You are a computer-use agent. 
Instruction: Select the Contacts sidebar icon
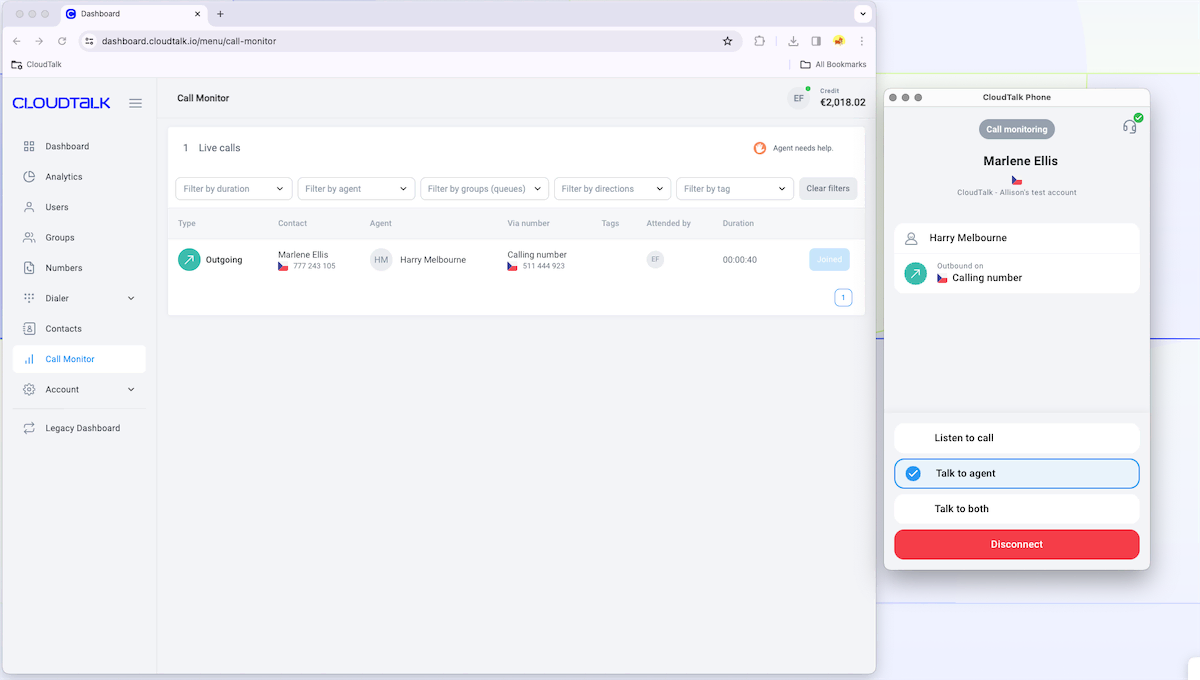pos(29,328)
